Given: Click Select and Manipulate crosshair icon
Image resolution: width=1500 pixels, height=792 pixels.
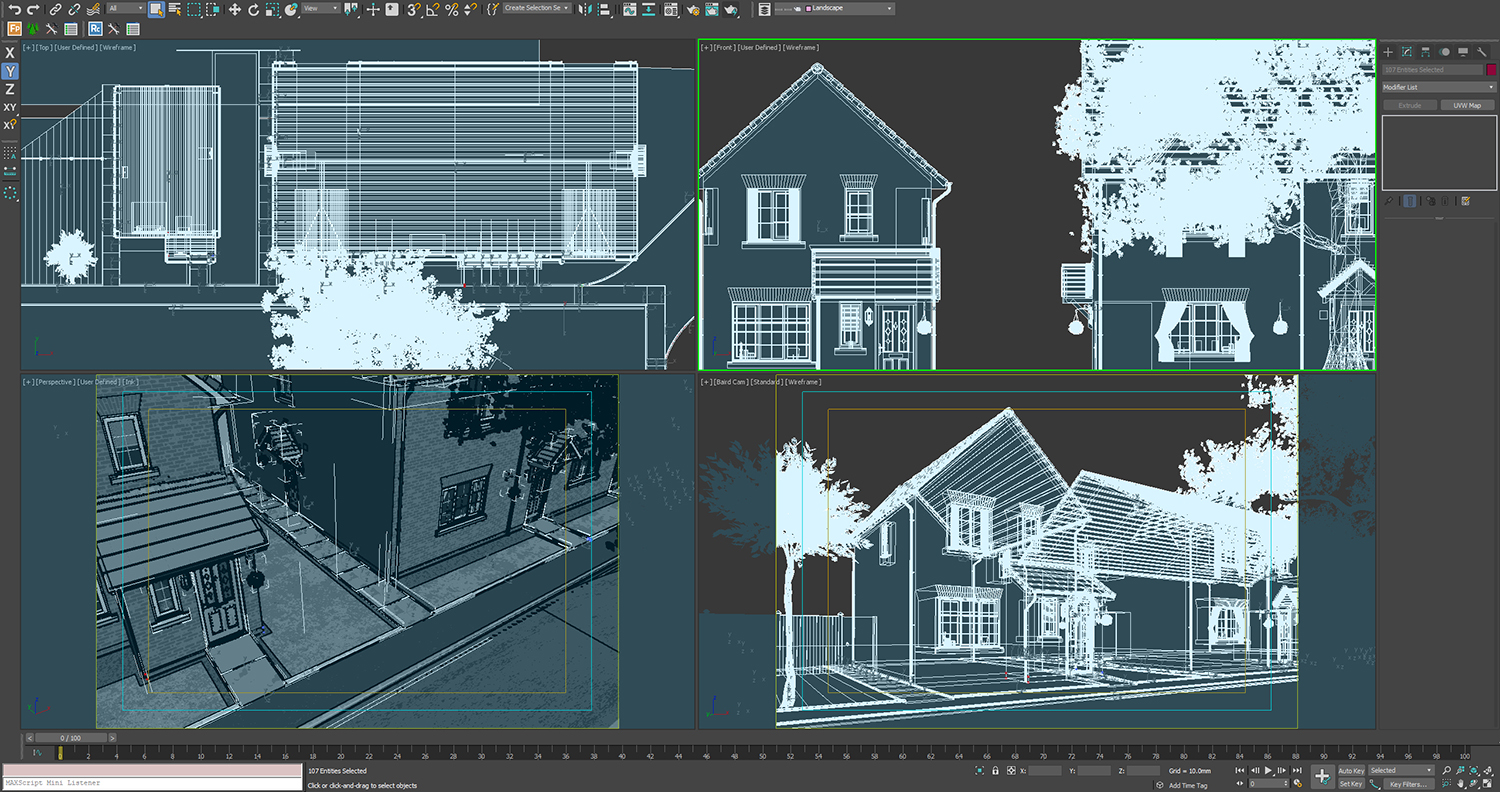Looking at the screenshot, I should (x=373, y=9).
